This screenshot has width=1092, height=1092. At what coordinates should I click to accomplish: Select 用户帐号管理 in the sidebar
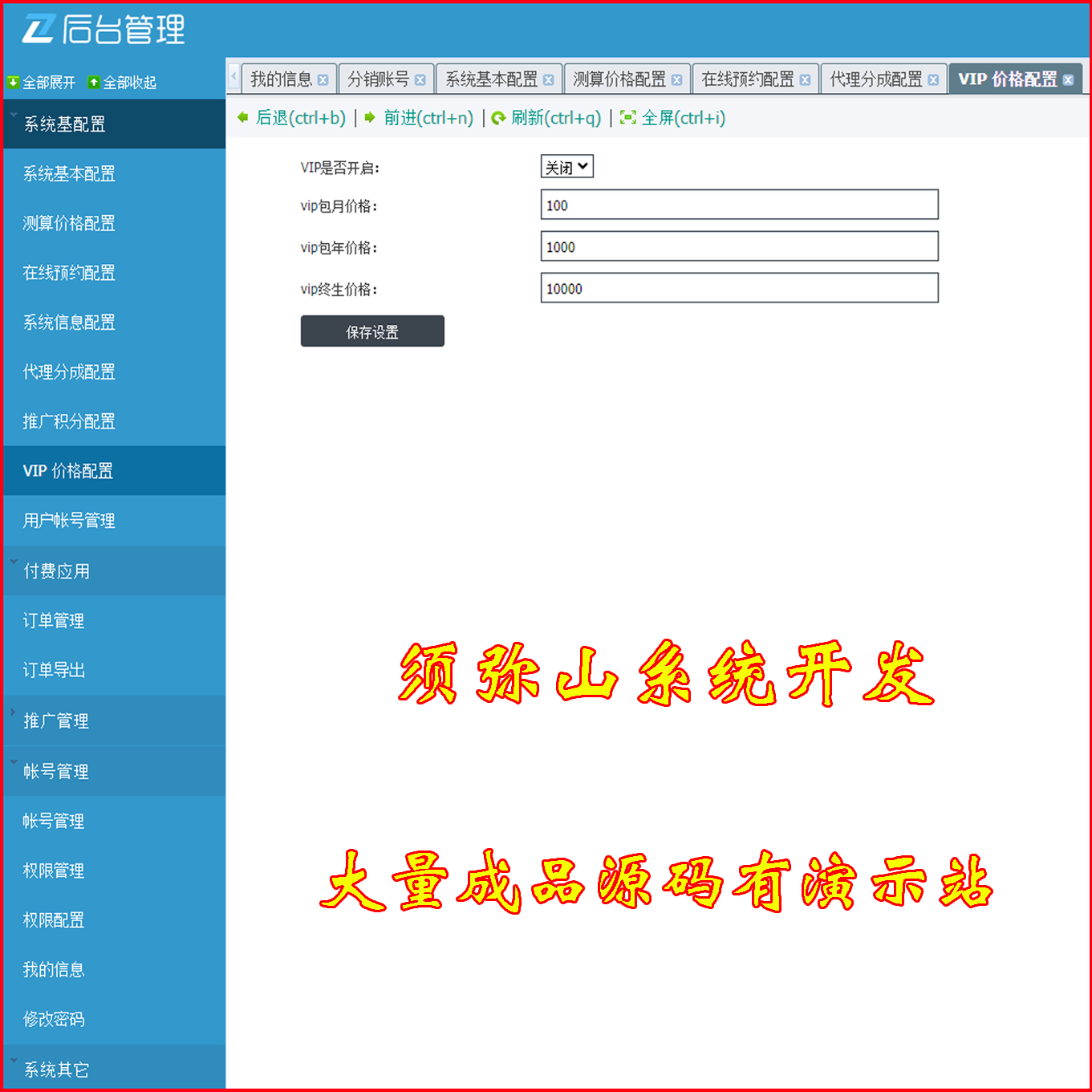click(x=68, y=520)
